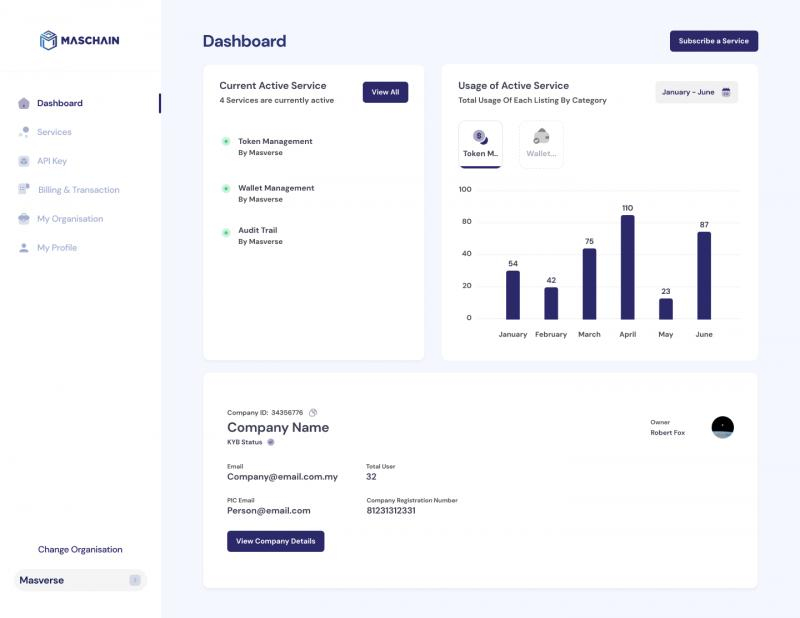Click the April bar in usage chart

(x=627, y=266)
